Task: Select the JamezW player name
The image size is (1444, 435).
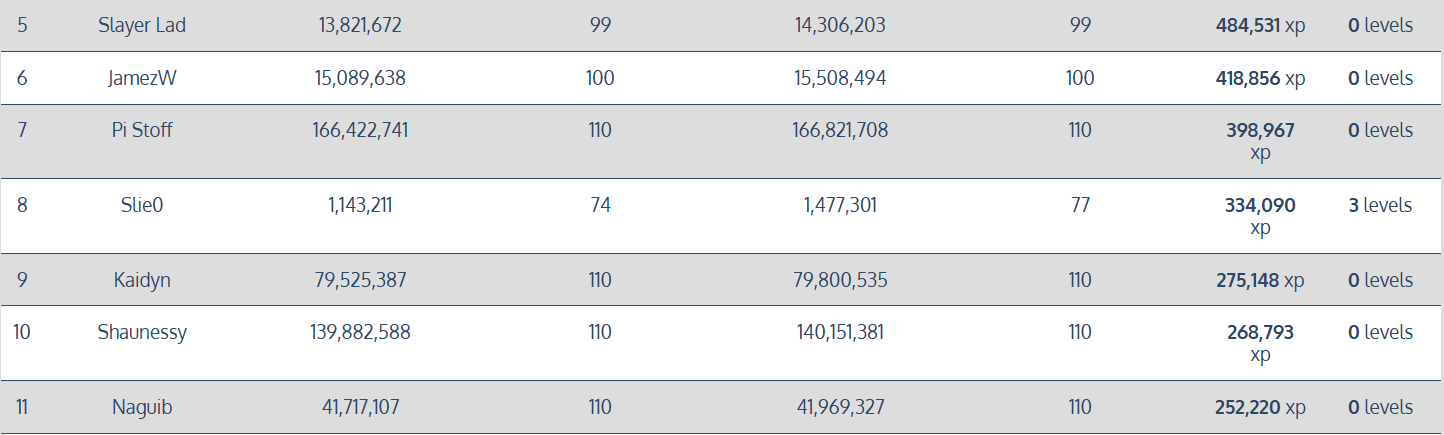Action: pyautogui.click(x=142, y=78)
